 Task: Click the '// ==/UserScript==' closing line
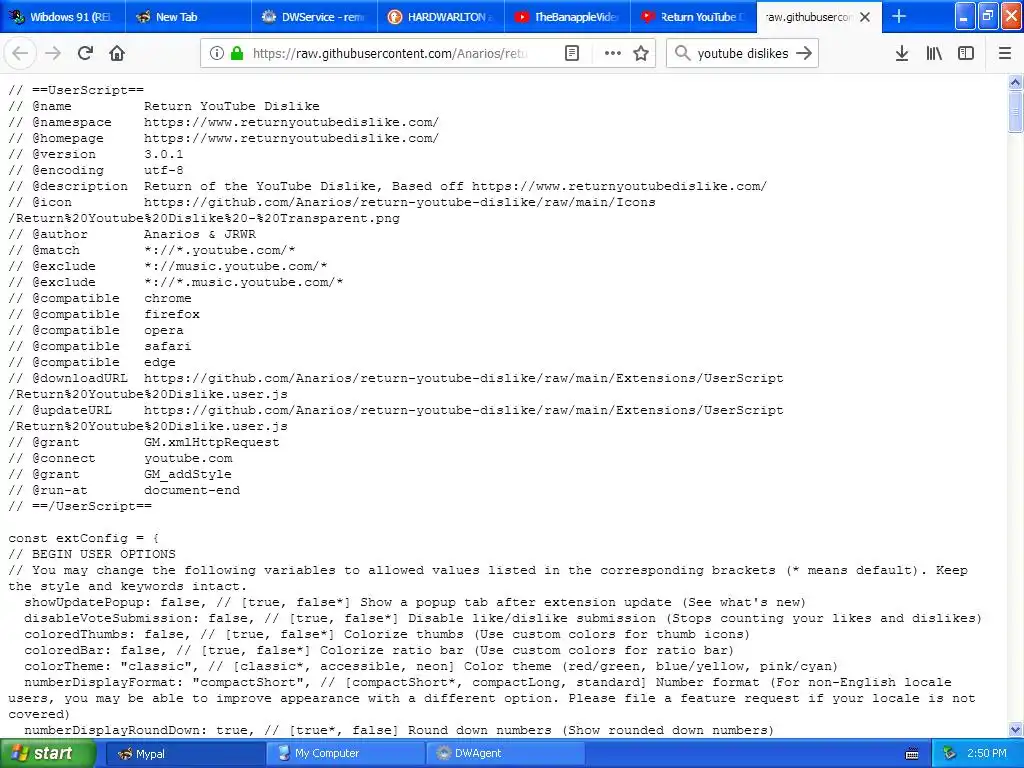[x=80, y=506]
